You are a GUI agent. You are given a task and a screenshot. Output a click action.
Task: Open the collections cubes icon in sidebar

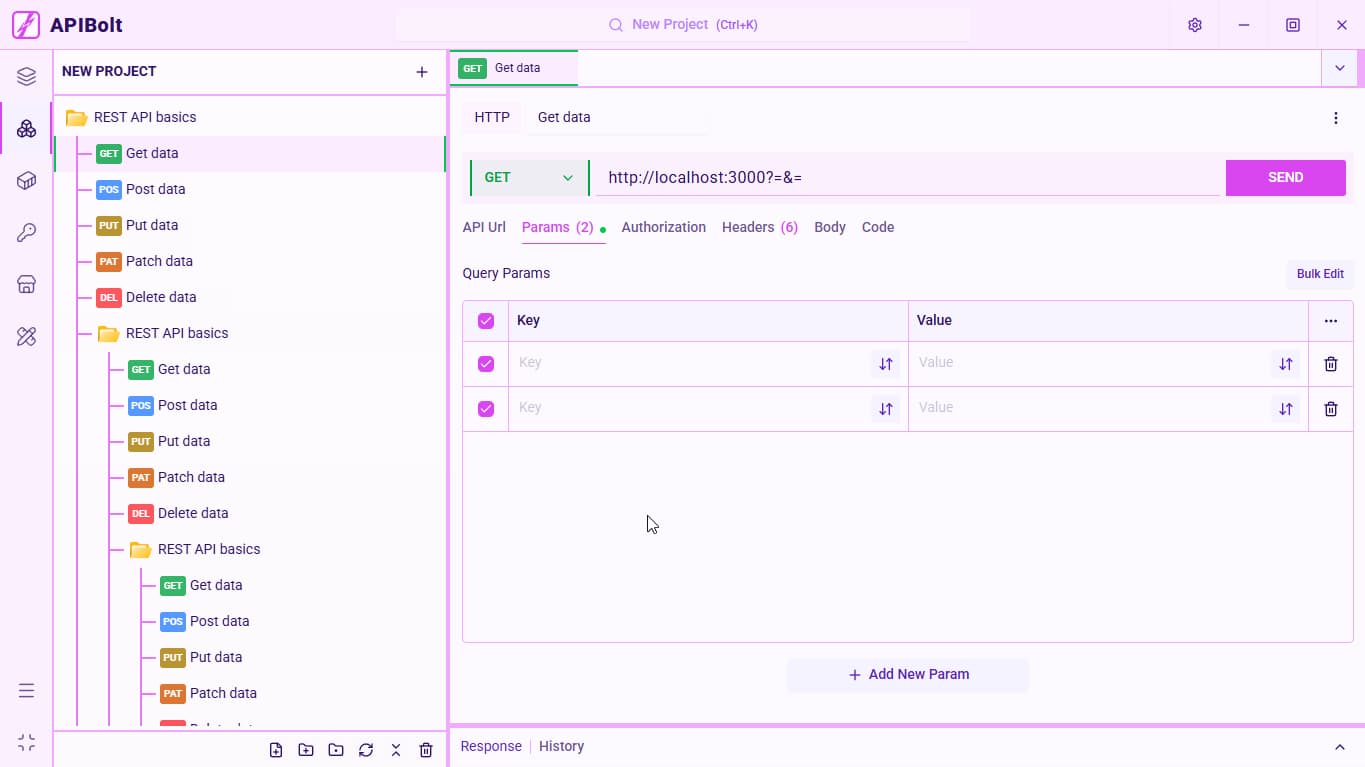27,128
